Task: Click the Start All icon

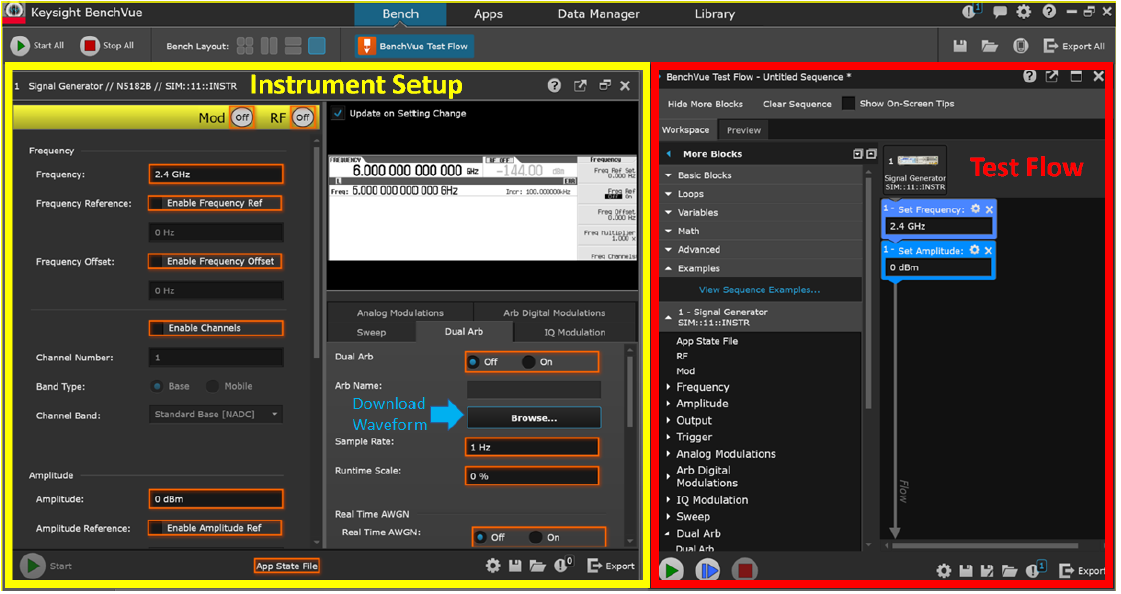Action: (x=20, y=45)
